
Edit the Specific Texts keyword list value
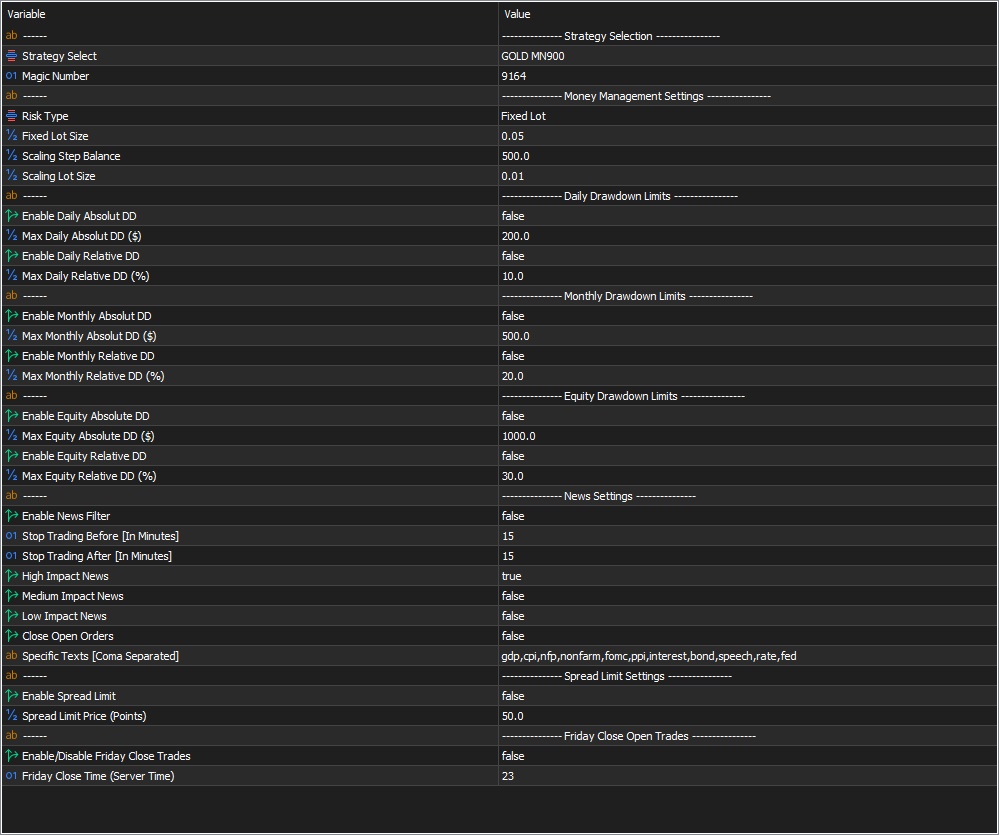[649, 656]
